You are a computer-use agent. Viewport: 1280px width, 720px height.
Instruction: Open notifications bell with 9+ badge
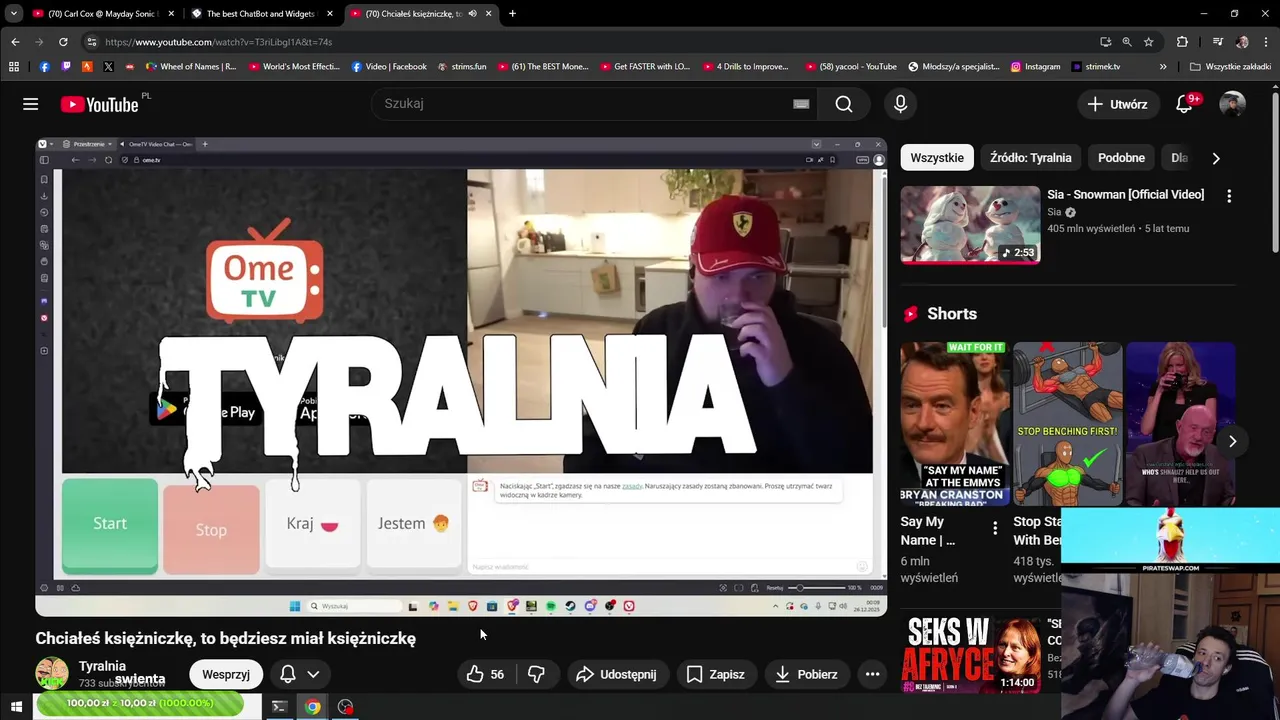coord(1185,104)
